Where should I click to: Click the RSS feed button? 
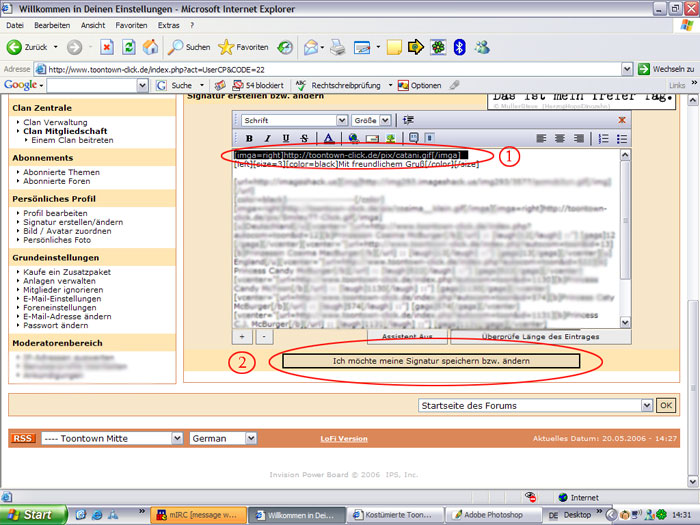(x=23, y=438)
